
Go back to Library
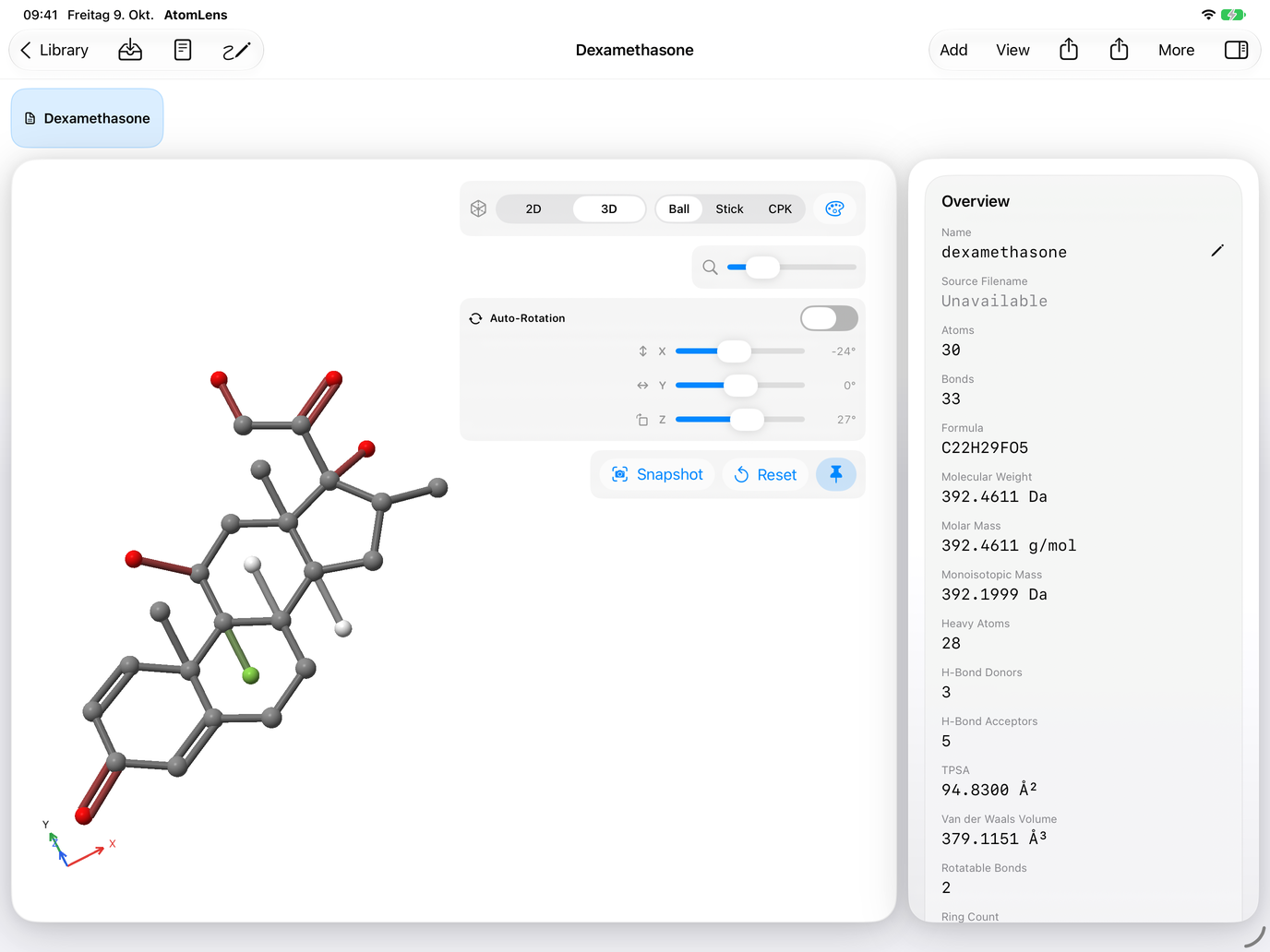[x=54, y=50]
